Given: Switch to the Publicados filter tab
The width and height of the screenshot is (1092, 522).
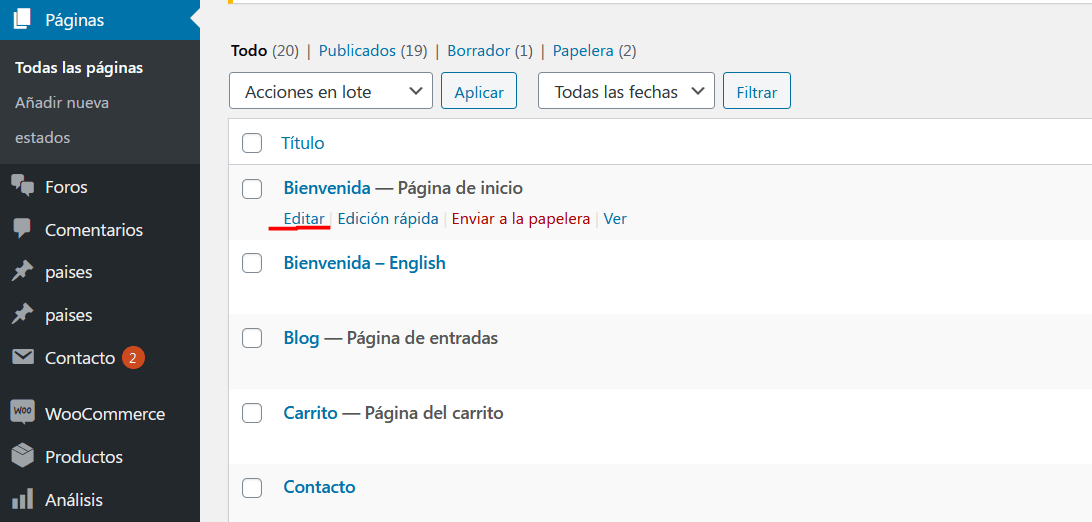Looking at the screenshot, I should pos(357,51).
